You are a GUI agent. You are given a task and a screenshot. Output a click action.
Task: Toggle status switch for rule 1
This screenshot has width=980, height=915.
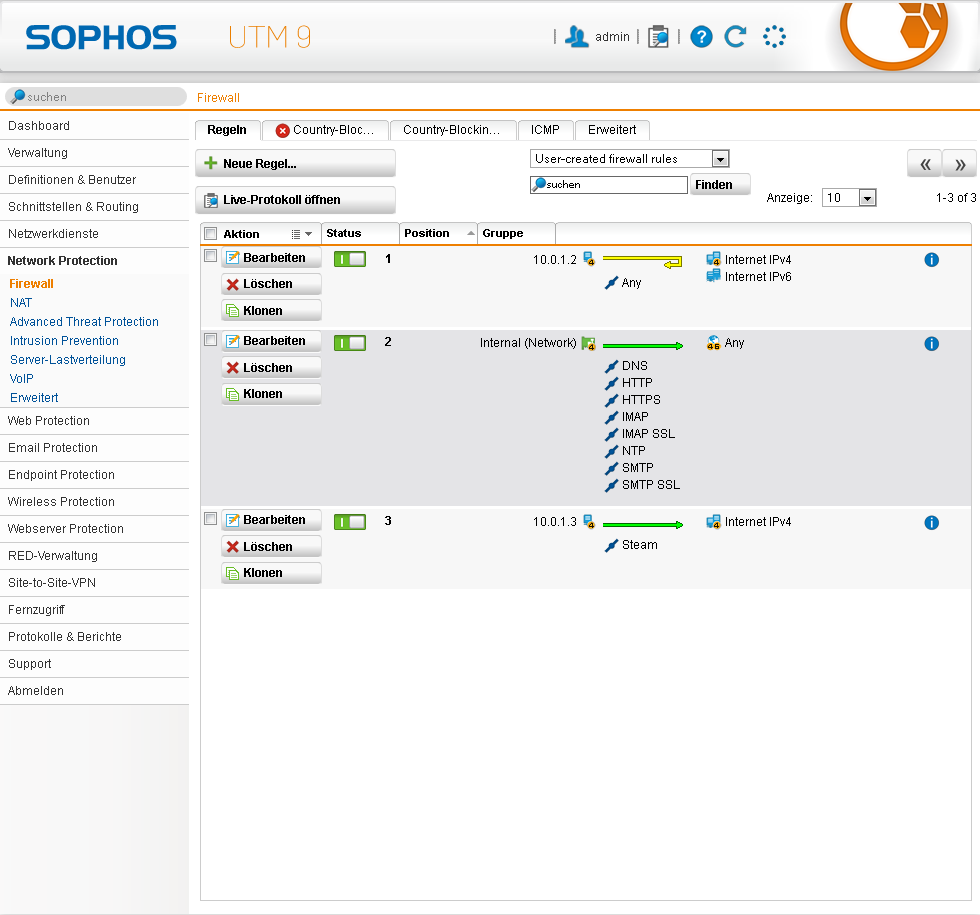click(350, 259)
